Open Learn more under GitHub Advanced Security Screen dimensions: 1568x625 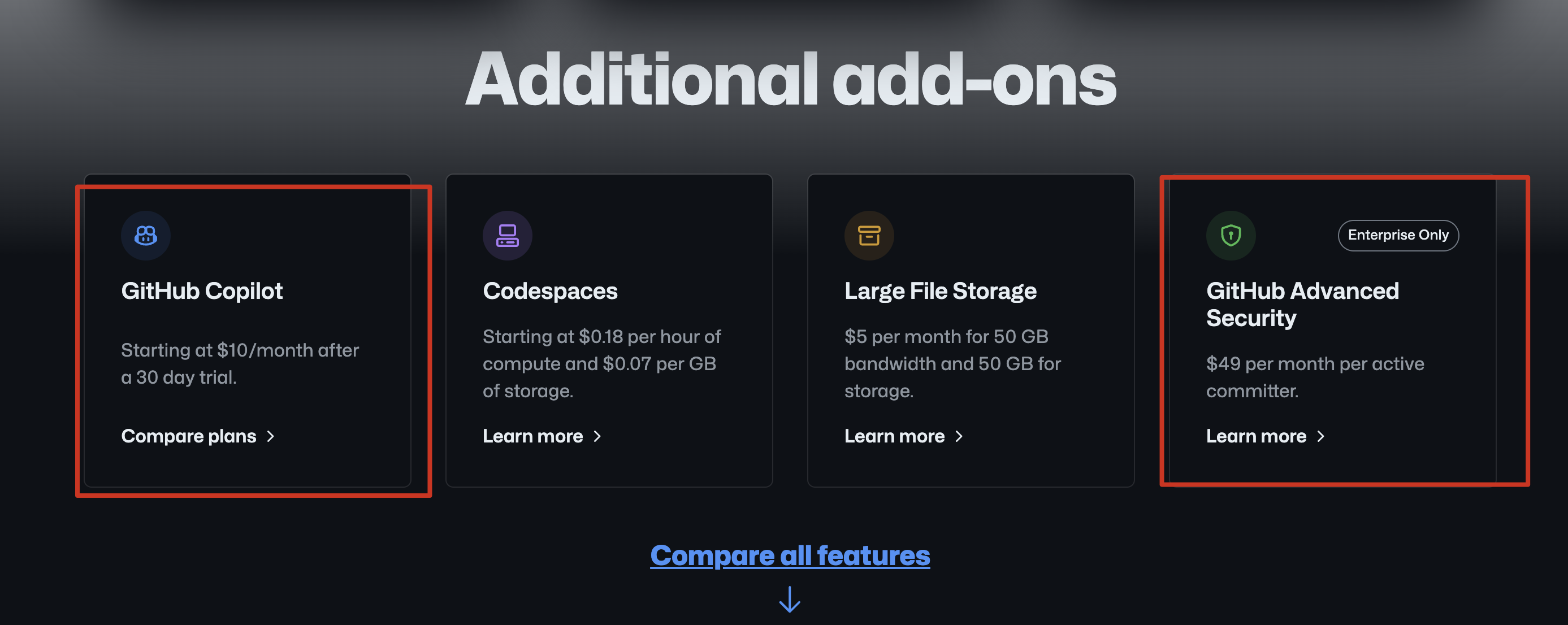point(1256,436)
